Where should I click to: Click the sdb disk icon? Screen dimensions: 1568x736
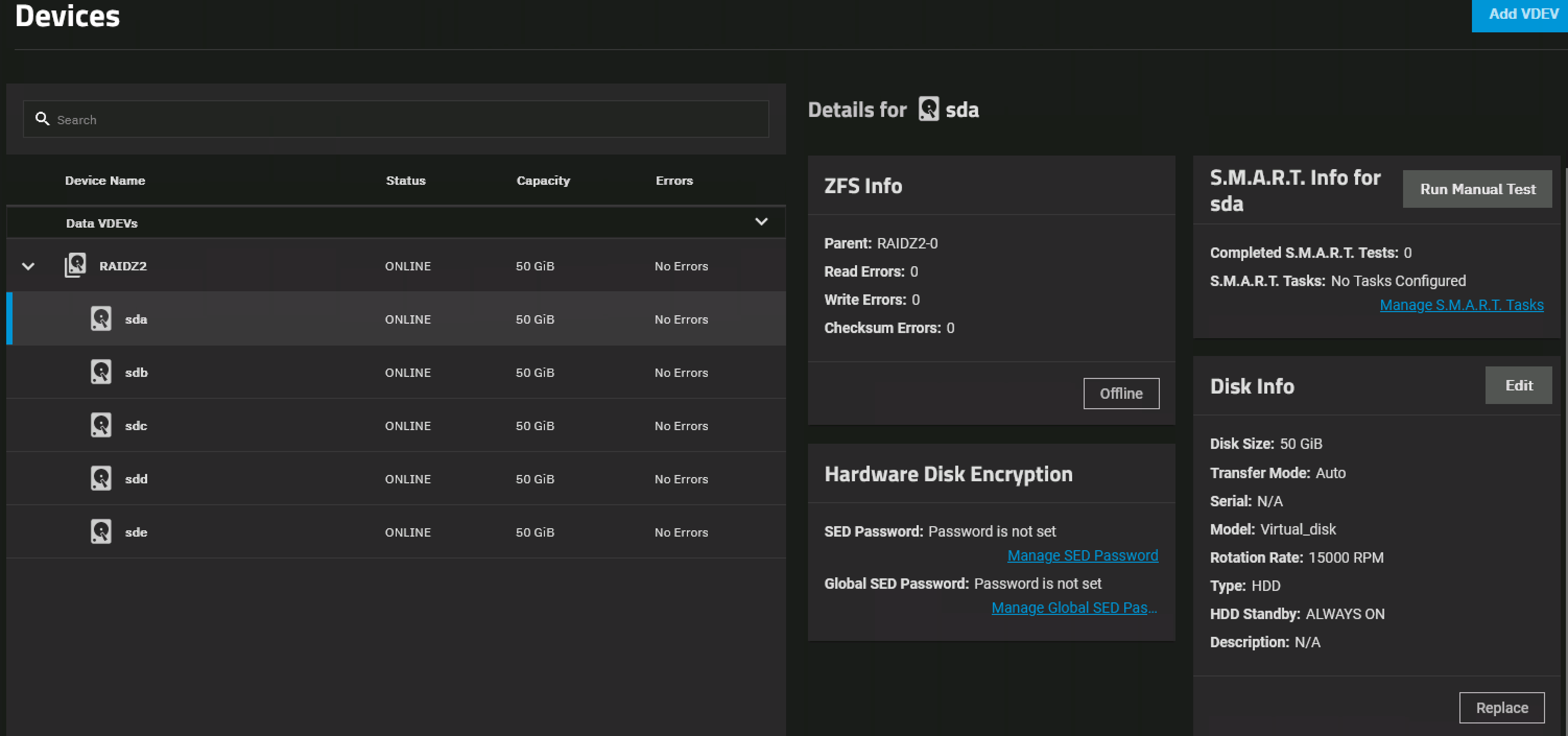pos(101,372)
